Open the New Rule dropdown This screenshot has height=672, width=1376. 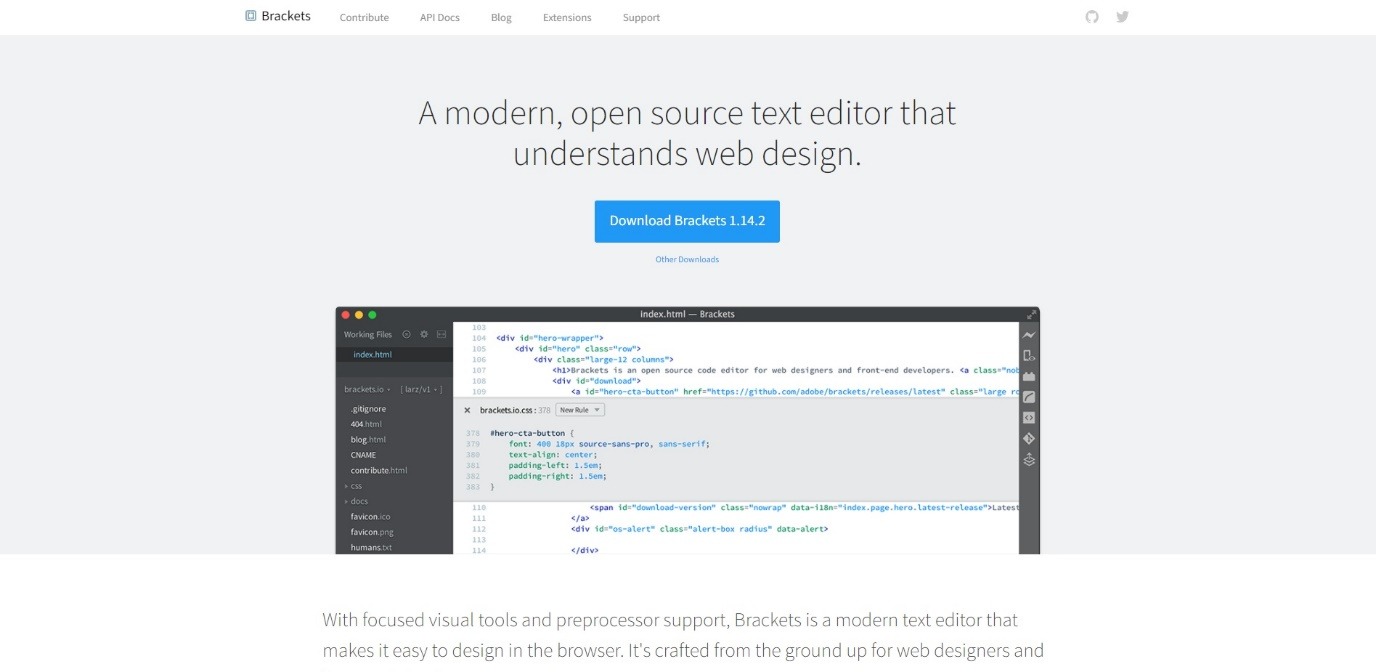[x=580, y=410]
